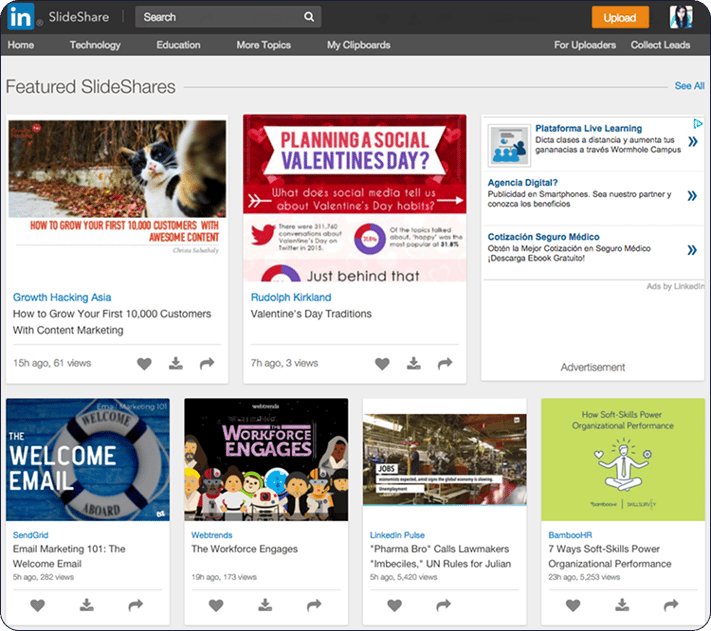Image resolution: width=711 pixels, height=631 pixels.
Task: Open the green Soft-Skills Power thumbnail
Action: click(623, 460)
